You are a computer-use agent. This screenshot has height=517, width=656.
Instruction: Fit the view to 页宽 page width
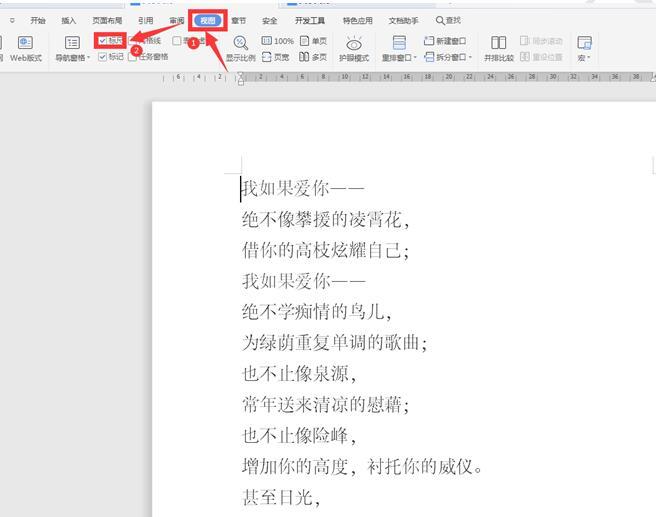275,57
